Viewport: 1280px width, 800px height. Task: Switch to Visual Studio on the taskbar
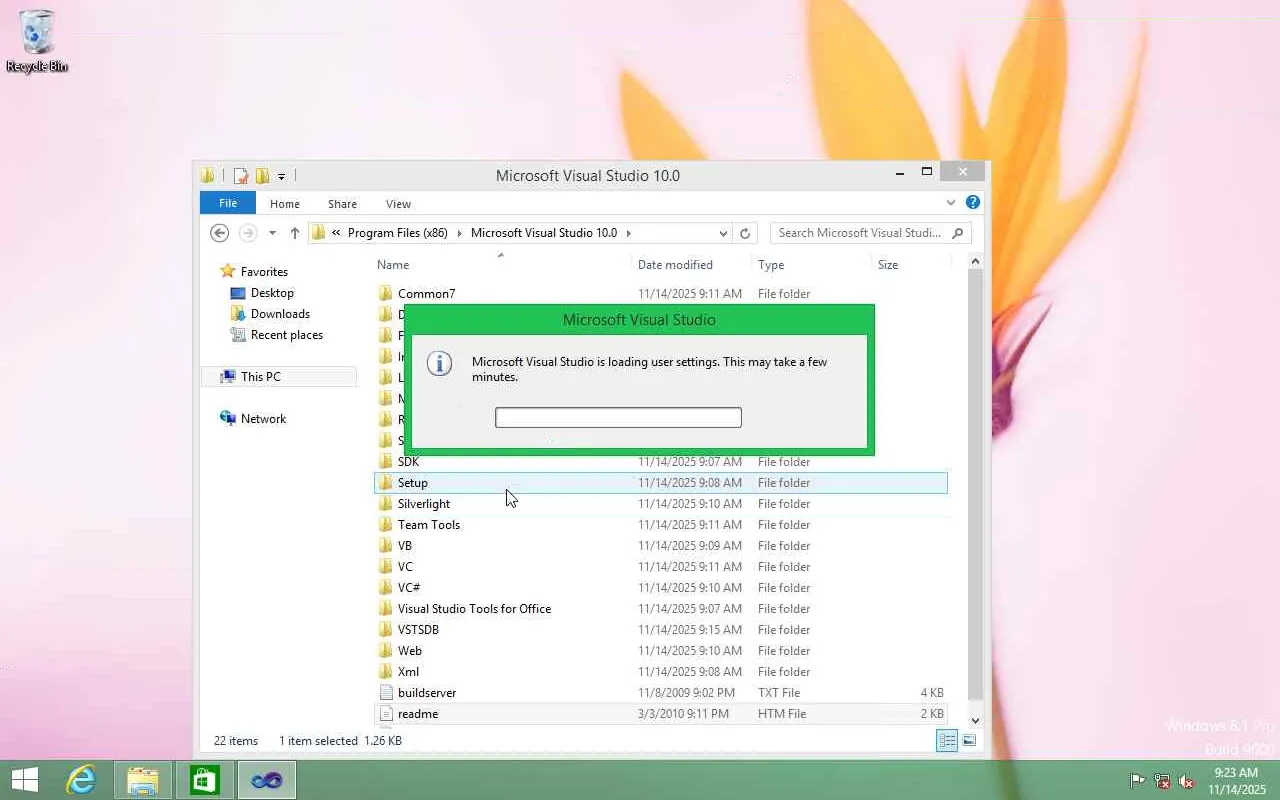[x=266, y=780]
